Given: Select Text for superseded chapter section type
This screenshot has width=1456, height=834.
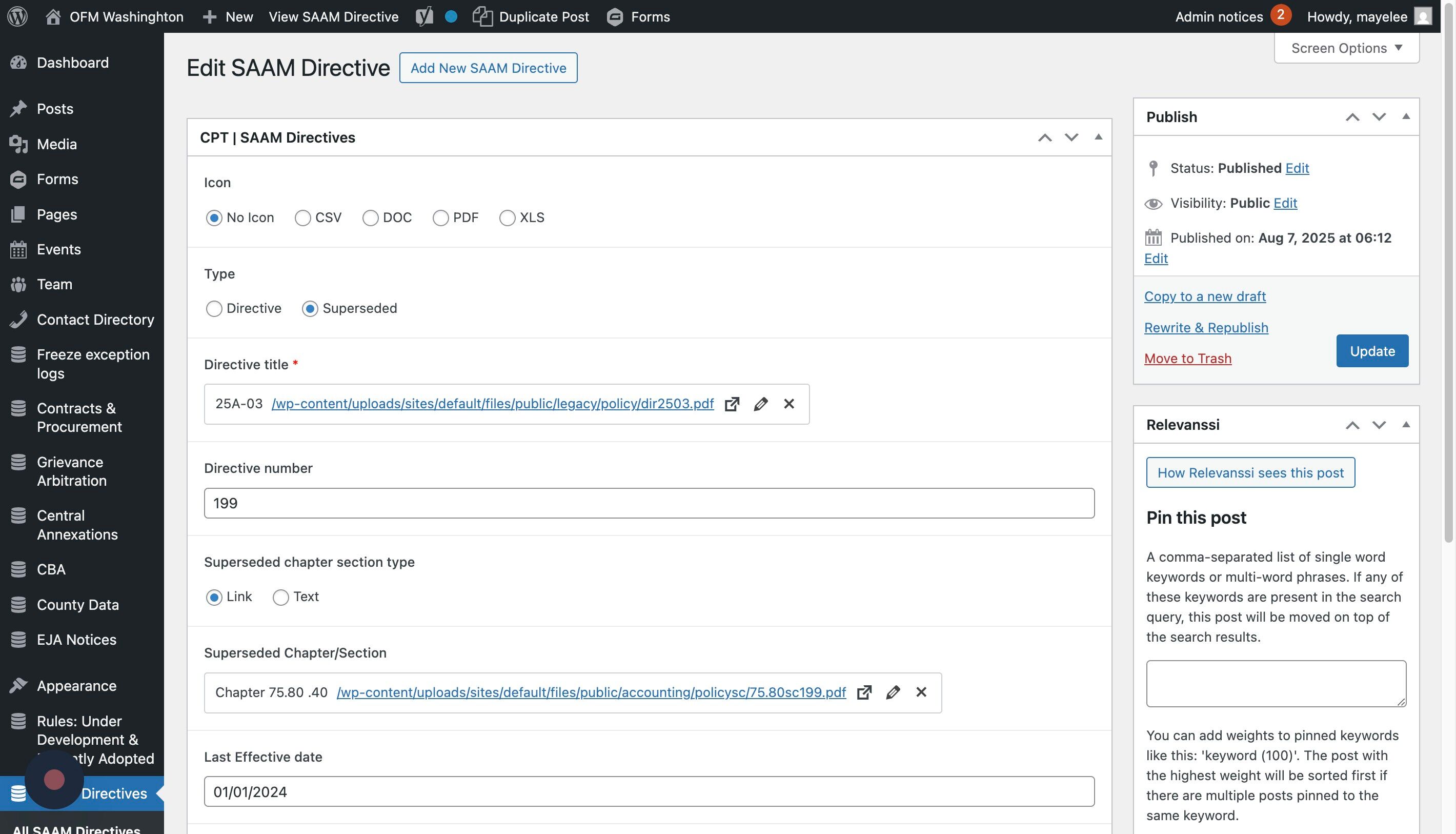Looking at the screenshot, I should [280, 598].
